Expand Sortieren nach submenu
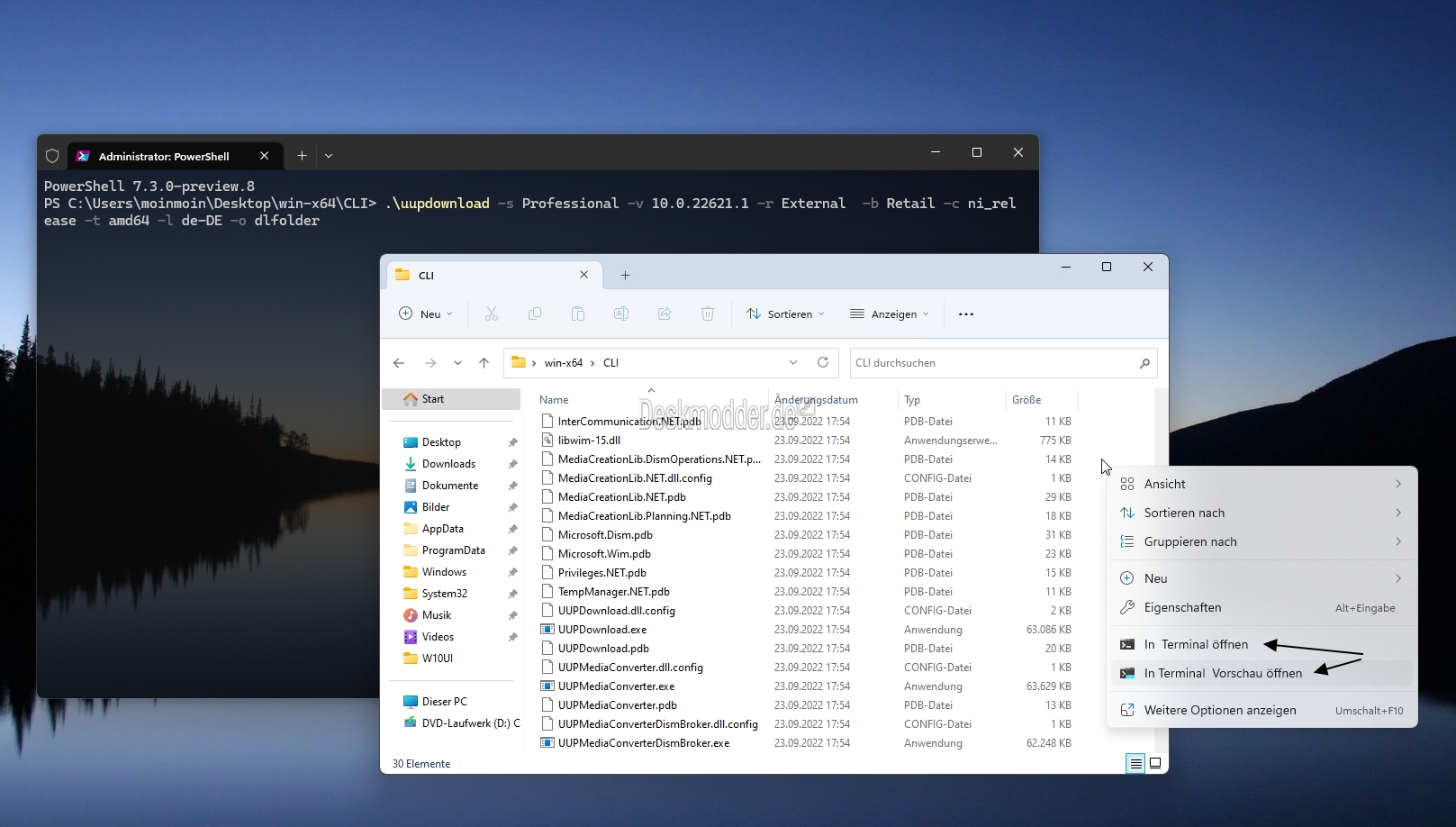Viewport: 1456px width, 827px height. click(1262, 513)
